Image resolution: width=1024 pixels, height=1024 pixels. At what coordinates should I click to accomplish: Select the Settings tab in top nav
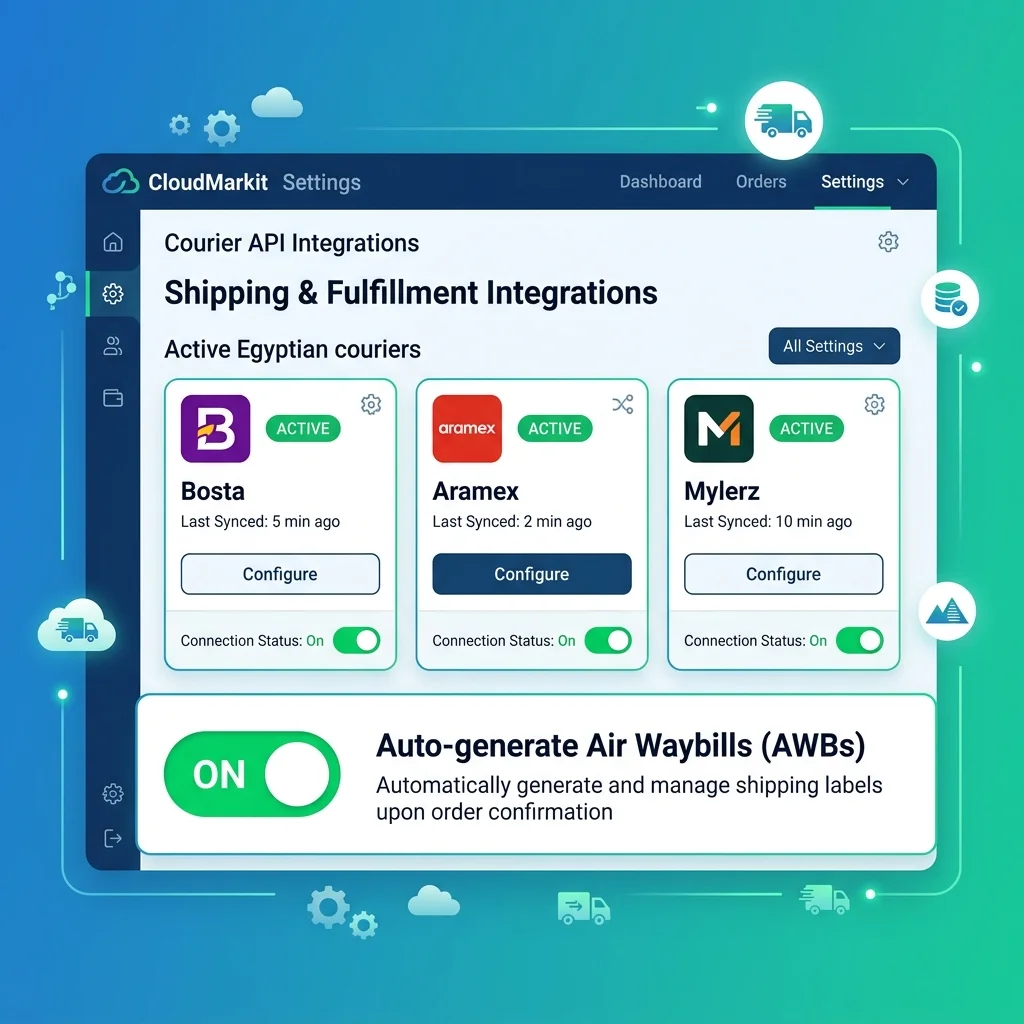(852, 182)
